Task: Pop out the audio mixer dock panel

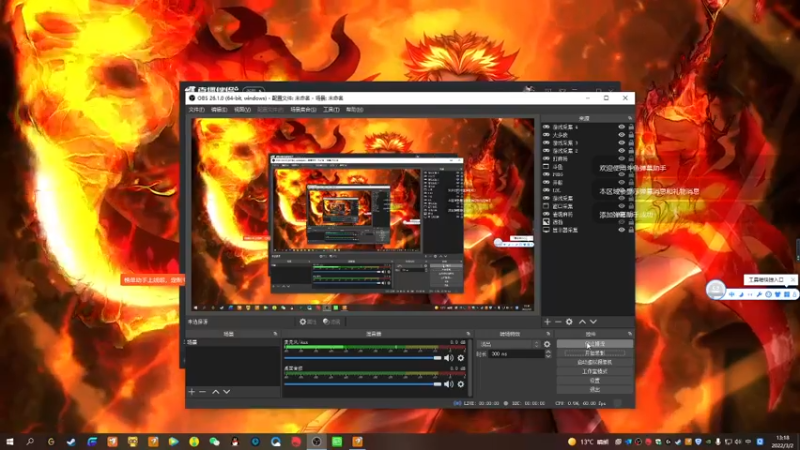Action: click(x=468, y=334)
